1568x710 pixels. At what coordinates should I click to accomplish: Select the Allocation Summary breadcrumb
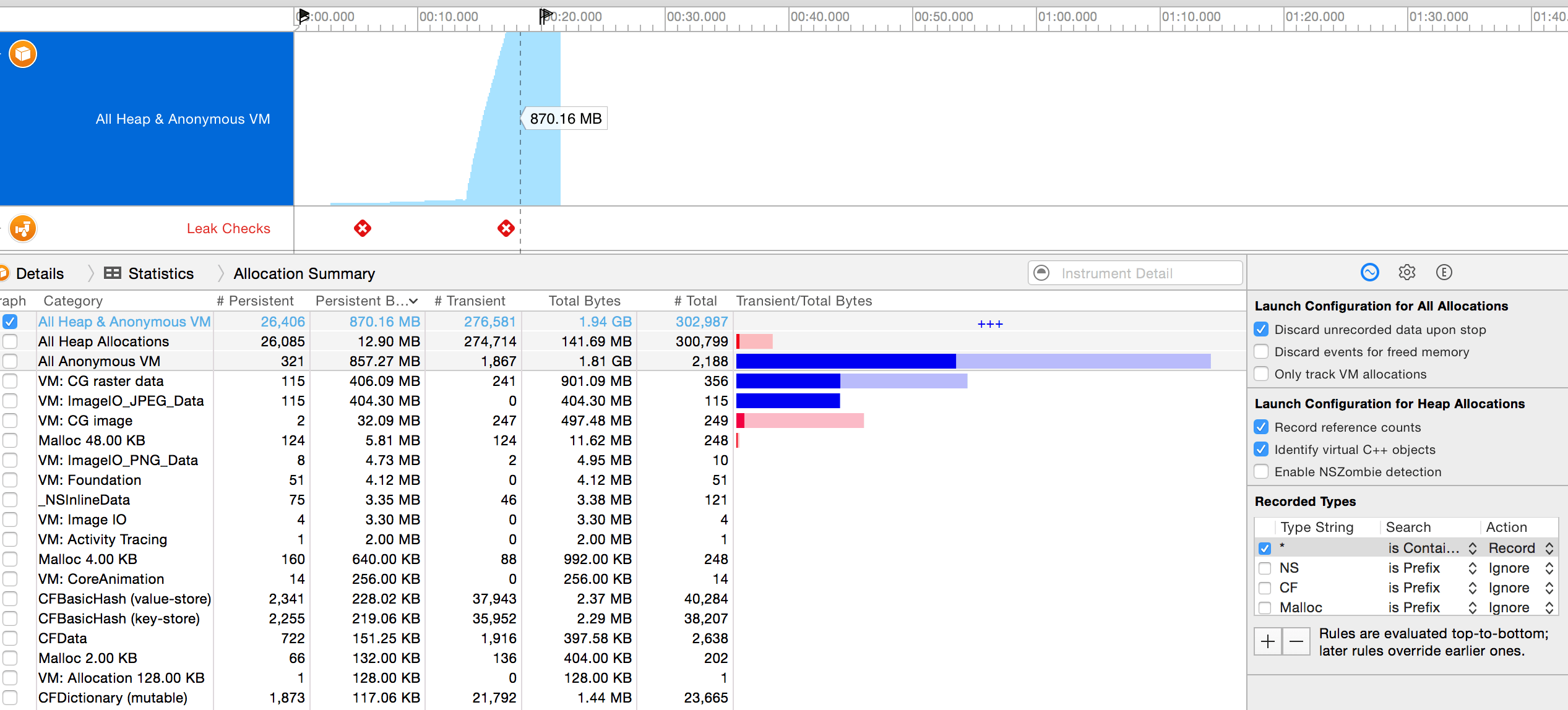[304, 273]
